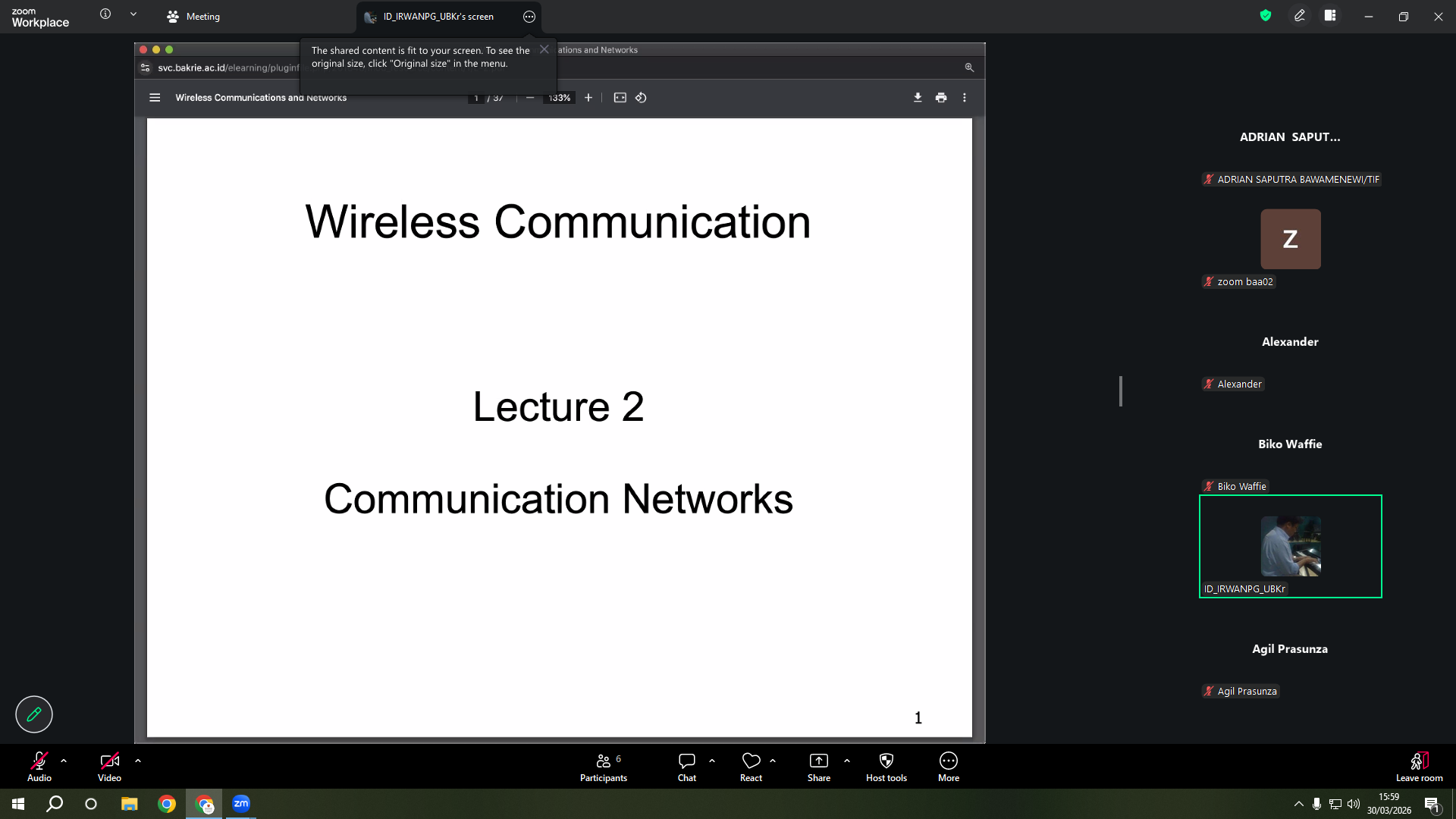Check the green encryption shield icon
The height and width of the screenshot is (819, 1456).
(x=1266, y=15)
